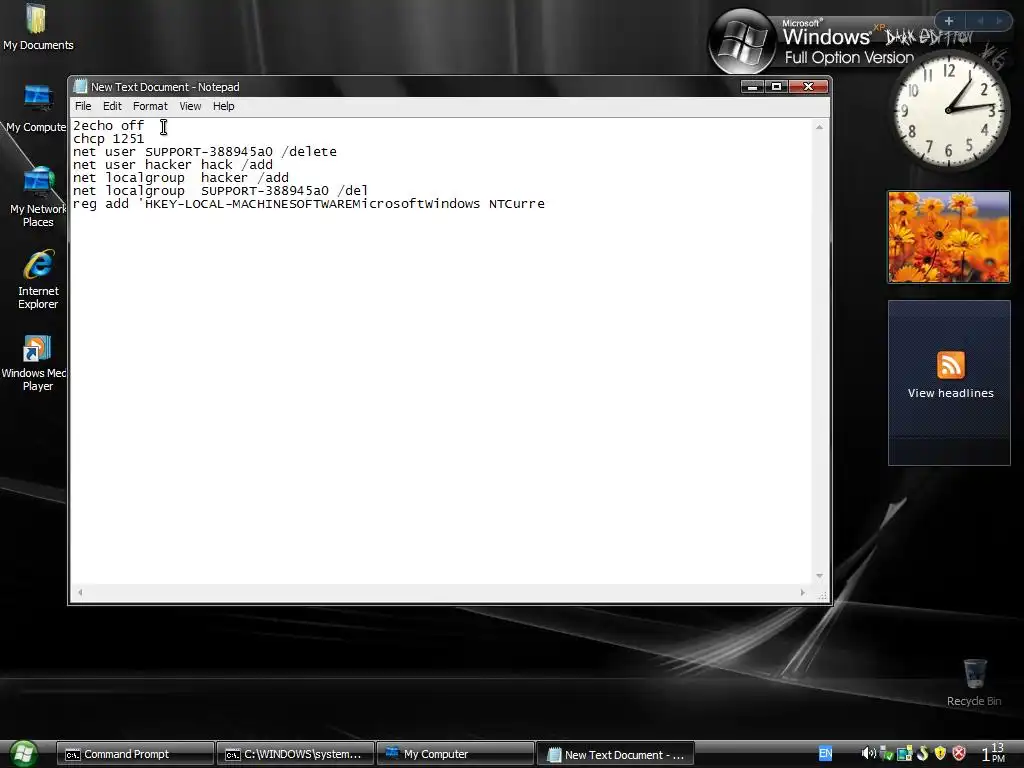Screen dimensions: 1024x768
Task: Click the View headlines link
Action: (950, 393)
